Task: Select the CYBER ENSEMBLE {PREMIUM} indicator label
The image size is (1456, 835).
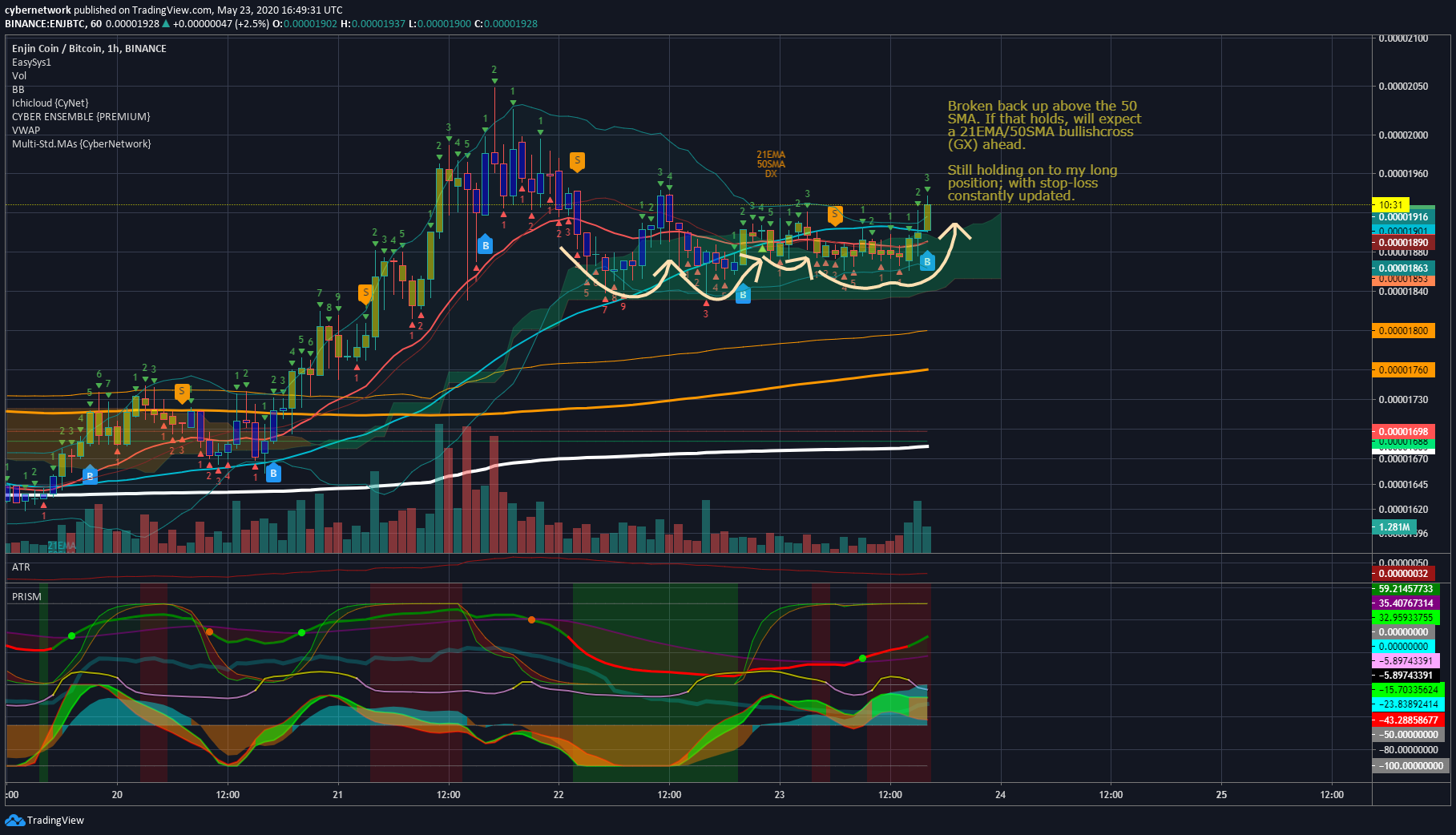Action: [x=81, y=117]
